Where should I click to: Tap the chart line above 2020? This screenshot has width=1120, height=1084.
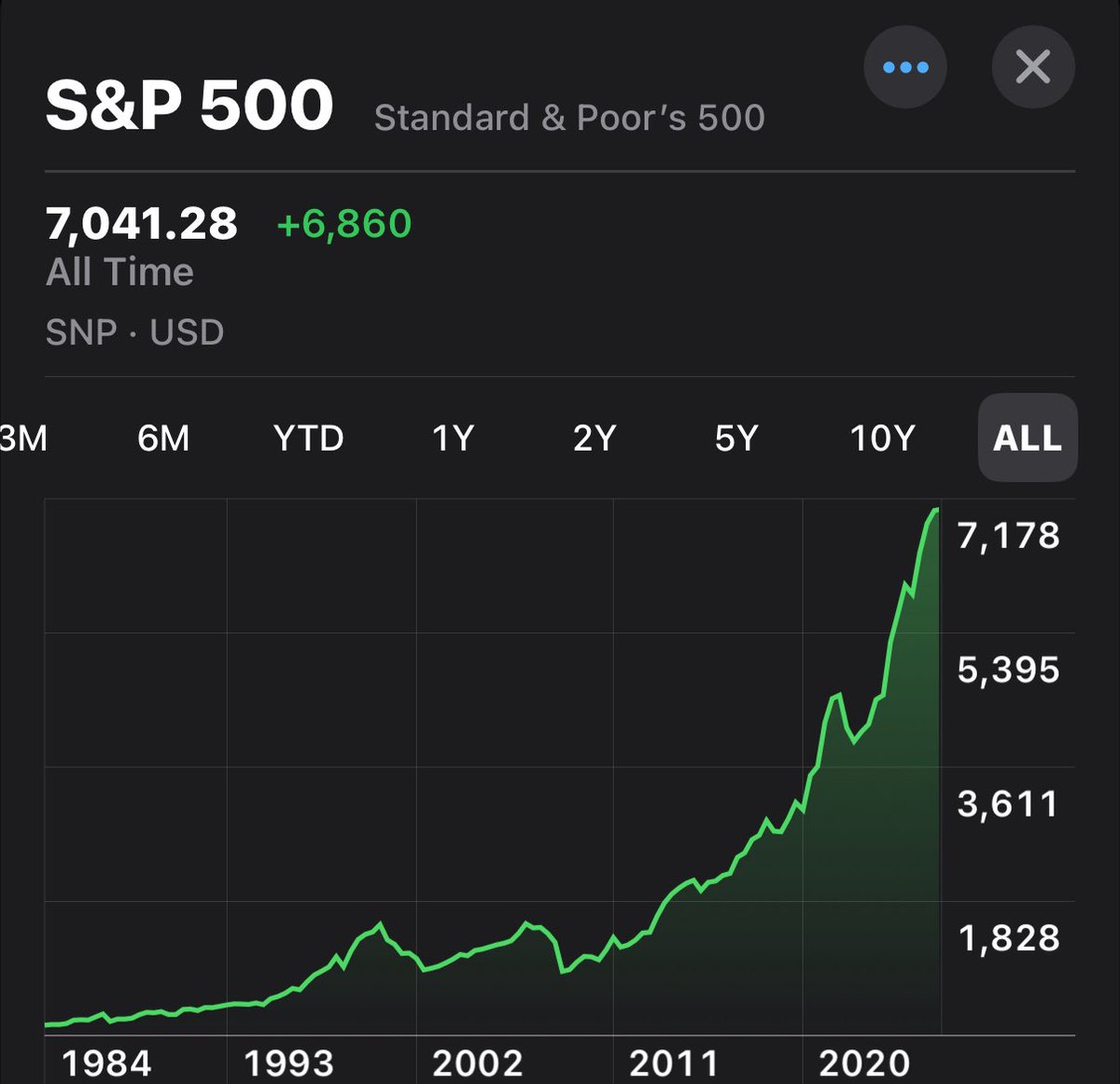pyautogui.click(x=864, y=730)
